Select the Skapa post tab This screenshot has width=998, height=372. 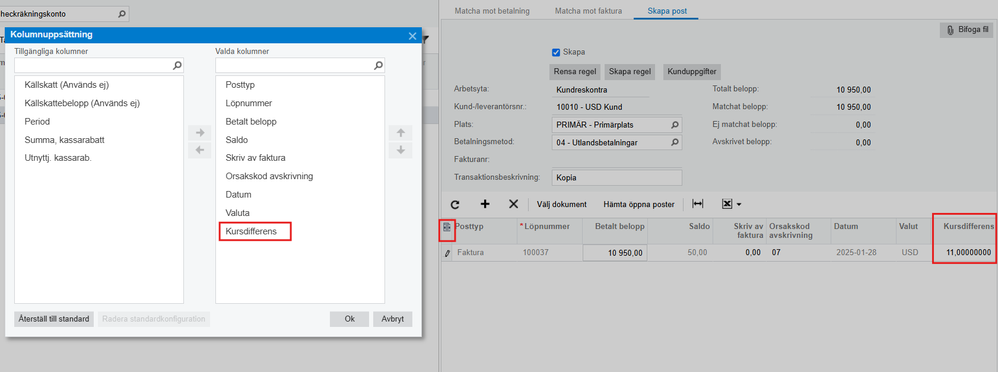point(666,11)
